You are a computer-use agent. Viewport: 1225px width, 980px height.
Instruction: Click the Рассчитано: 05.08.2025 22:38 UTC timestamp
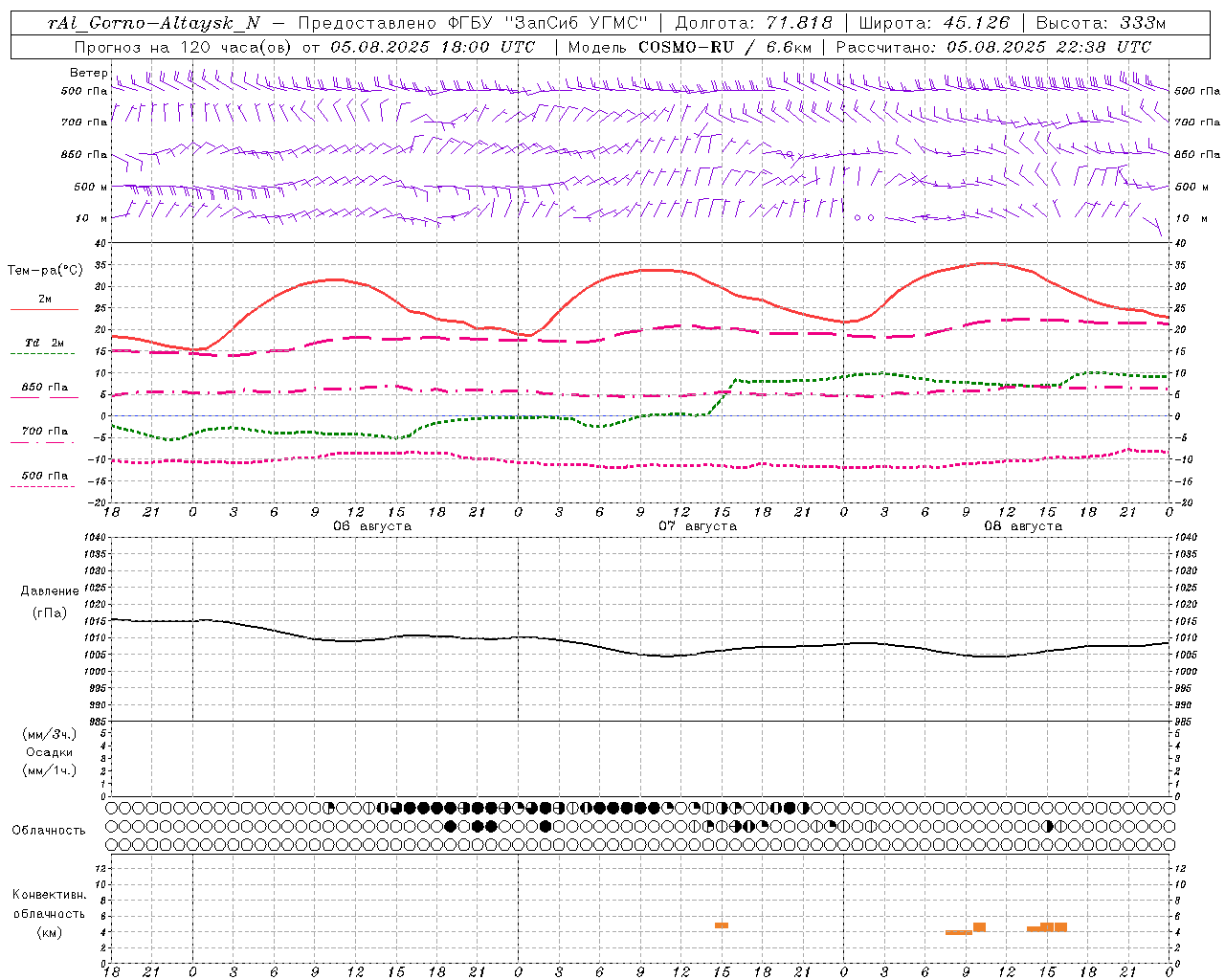993,47
